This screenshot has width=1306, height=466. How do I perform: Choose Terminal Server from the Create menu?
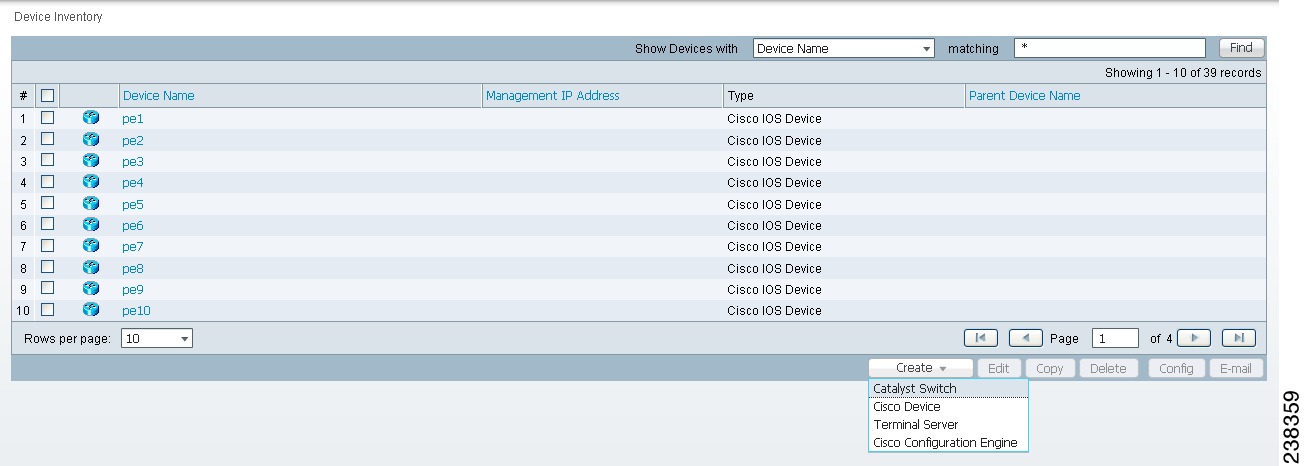(948, 425)
